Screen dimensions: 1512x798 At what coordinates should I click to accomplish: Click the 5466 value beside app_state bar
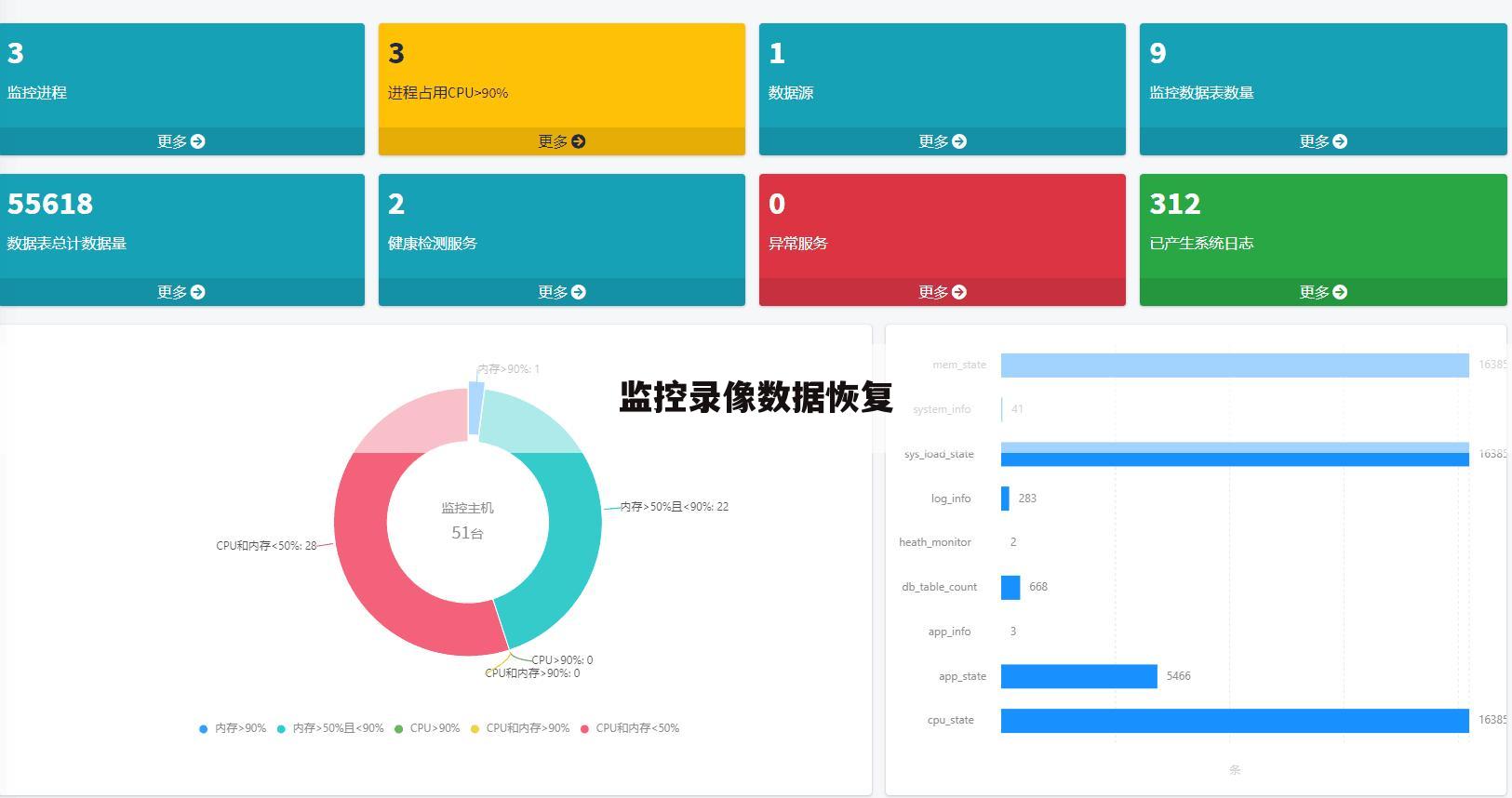1179,676
